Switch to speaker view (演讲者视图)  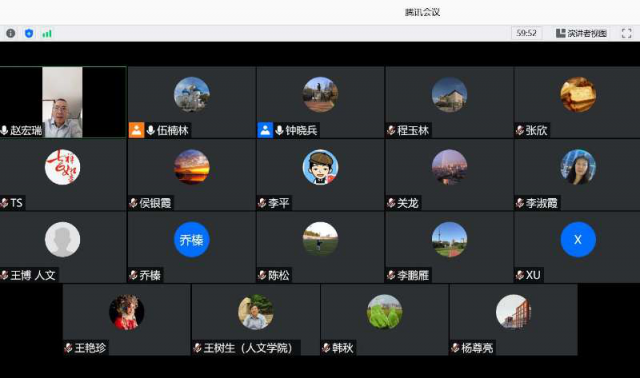point(581,33)
